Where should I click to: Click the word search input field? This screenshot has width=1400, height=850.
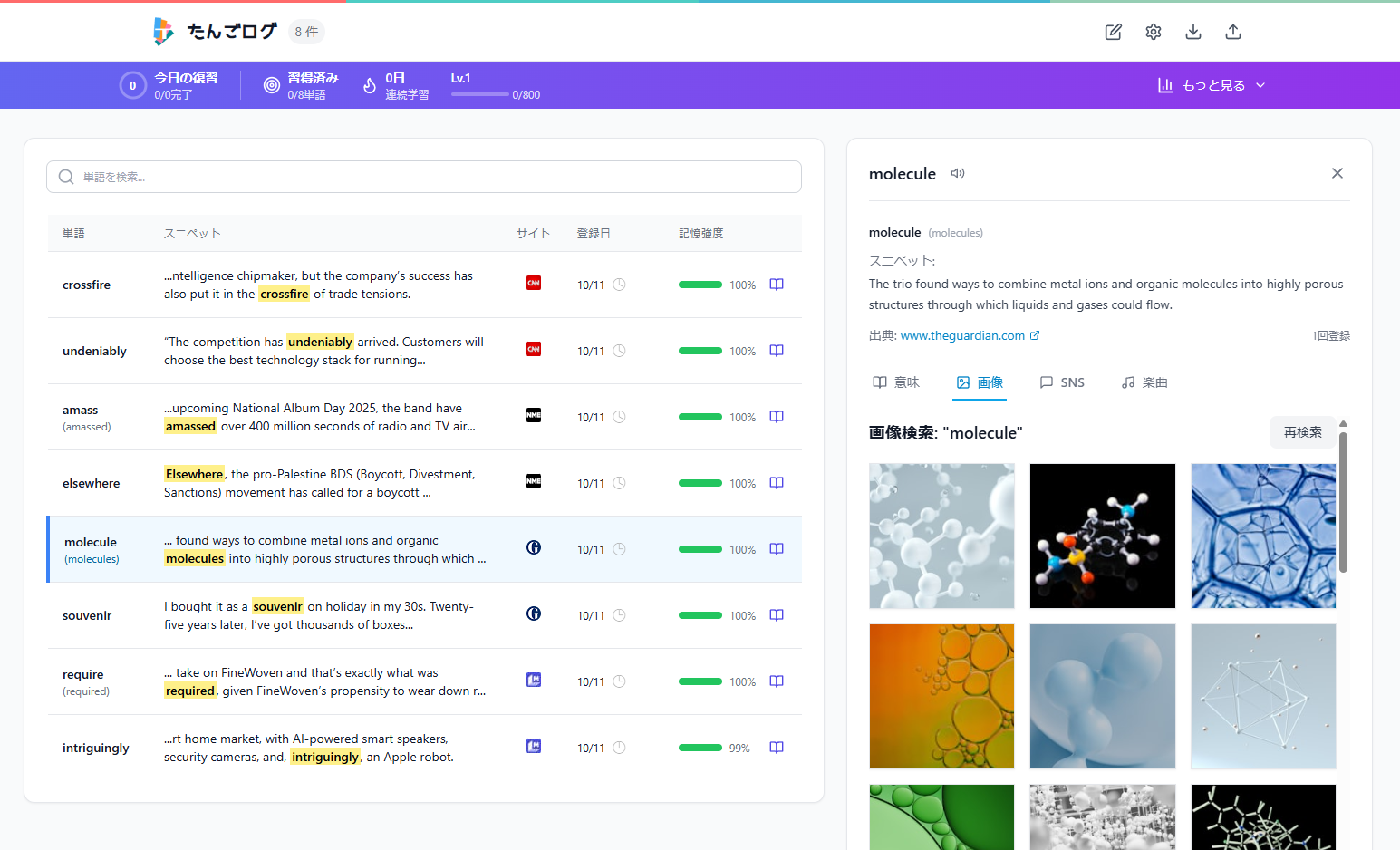click(x=424, y=177)
